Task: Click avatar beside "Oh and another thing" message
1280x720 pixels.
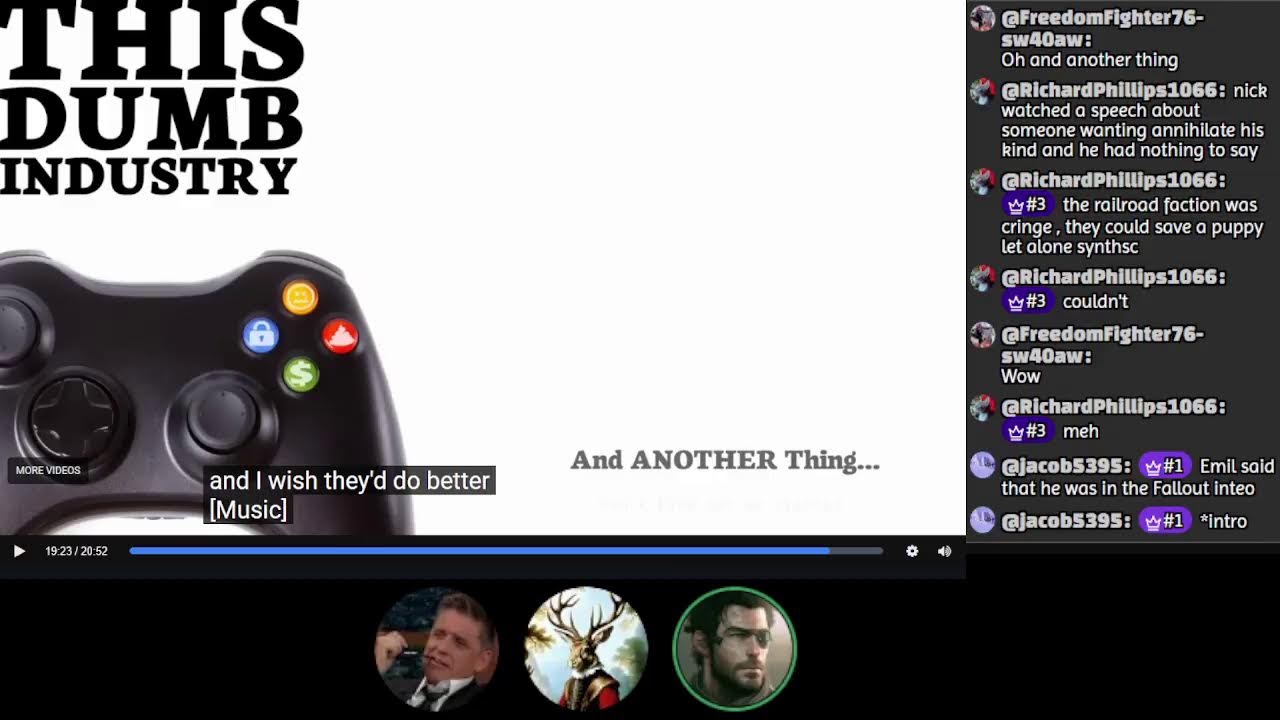Action: coord(983,19)
